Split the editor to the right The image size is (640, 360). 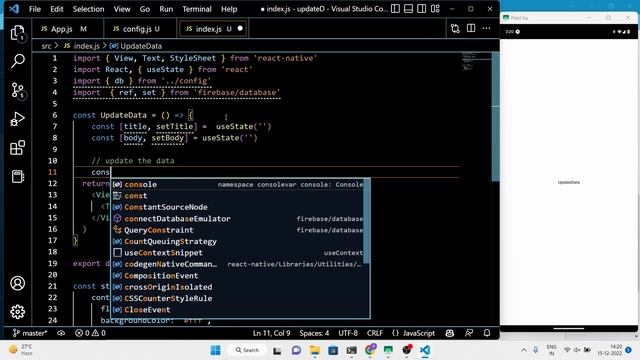[471, 28]
